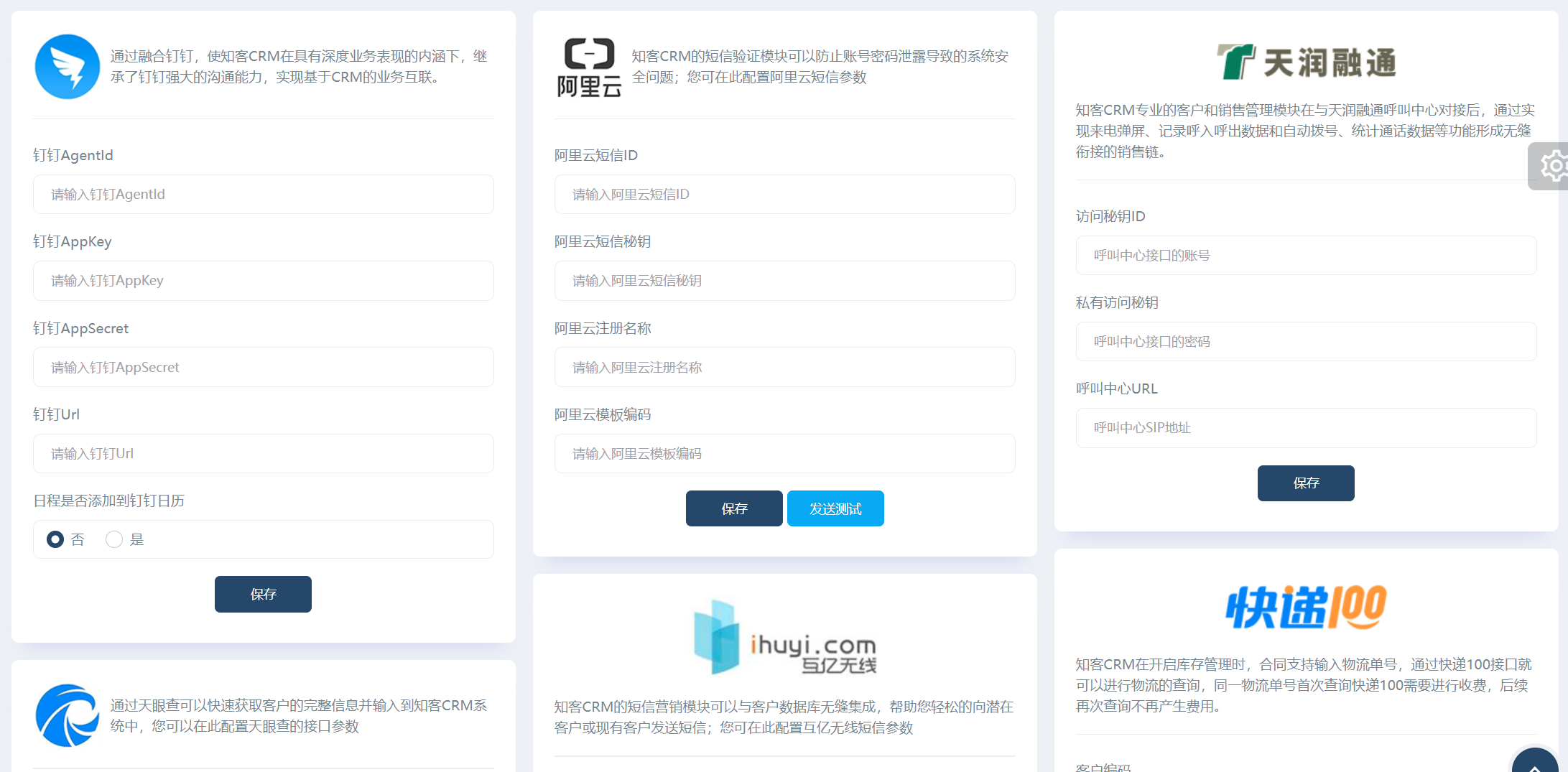Image resolution: width=1568 pixels, height=772 pixels.
Task: Click the DingTalk logo icon
Action: coord(67,66)
